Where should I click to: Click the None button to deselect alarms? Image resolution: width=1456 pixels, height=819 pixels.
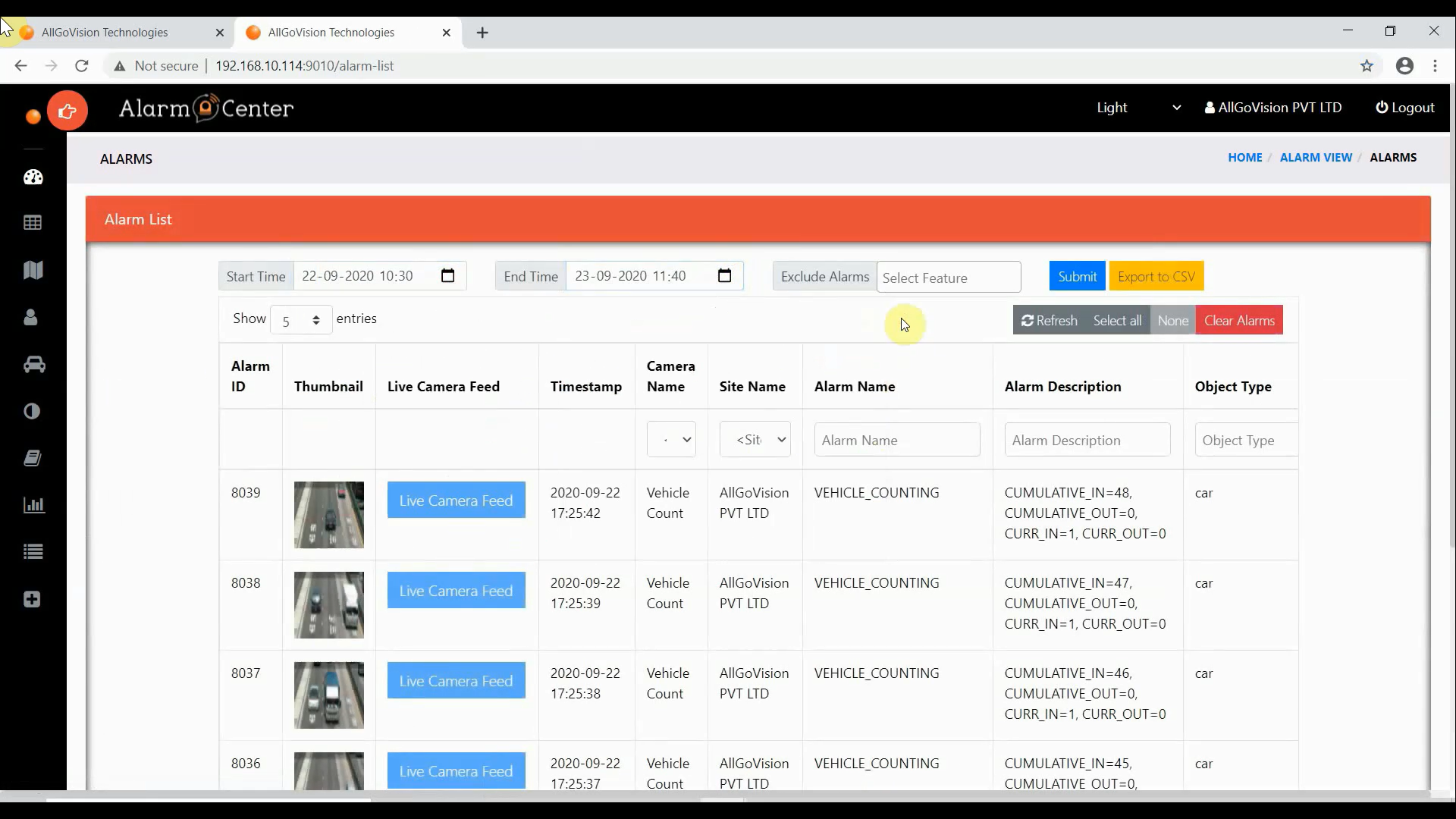[x=1173, y=320]
